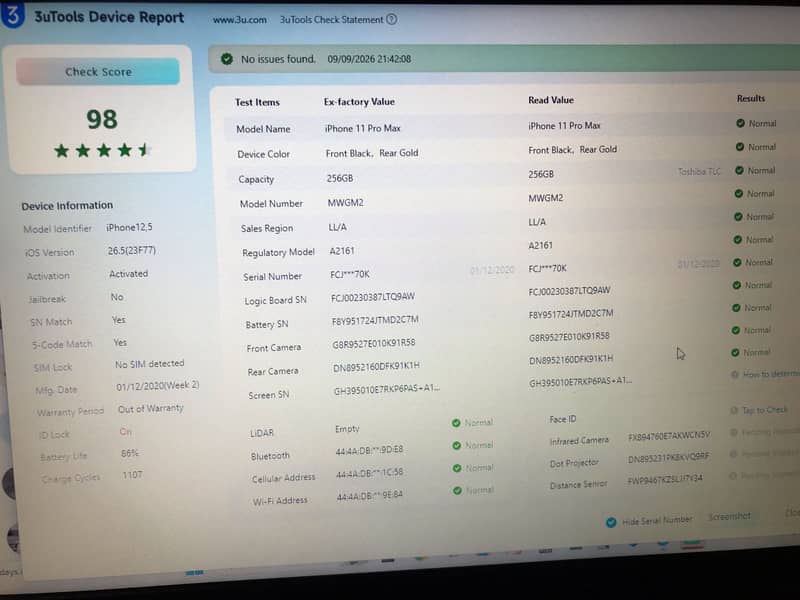Click the SIM Lock value No SIM detected

tap(149, 364)
